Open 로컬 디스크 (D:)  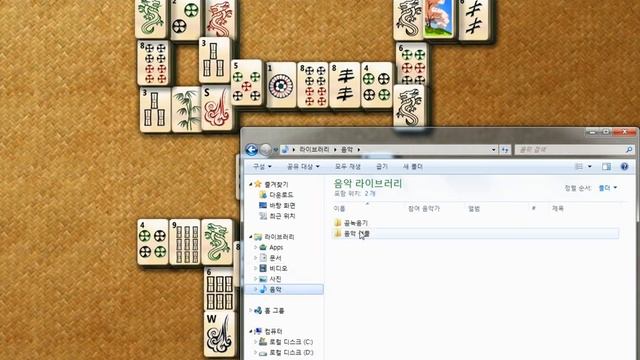tap(291, 352)
